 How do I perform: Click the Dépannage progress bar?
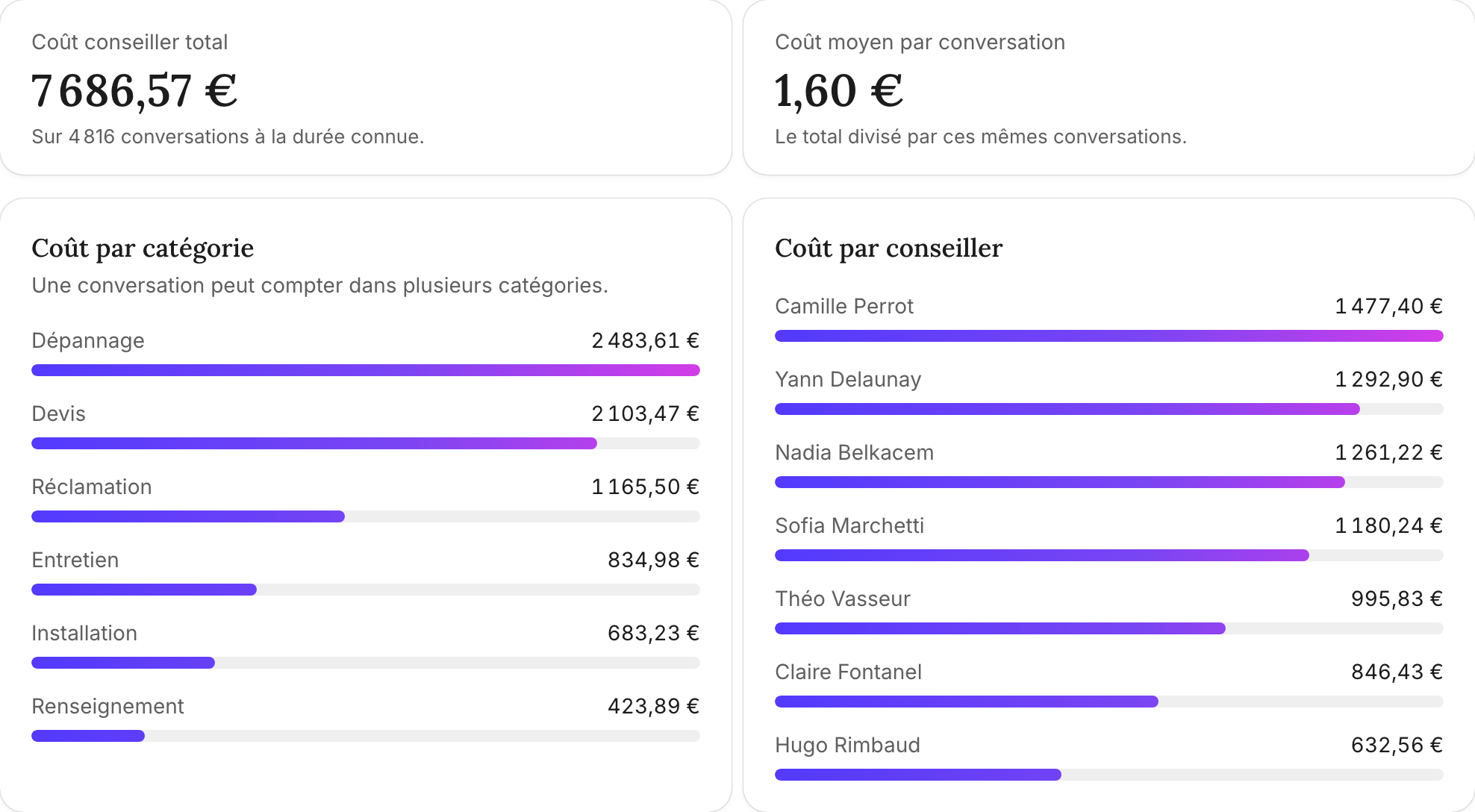coord(366,370)
